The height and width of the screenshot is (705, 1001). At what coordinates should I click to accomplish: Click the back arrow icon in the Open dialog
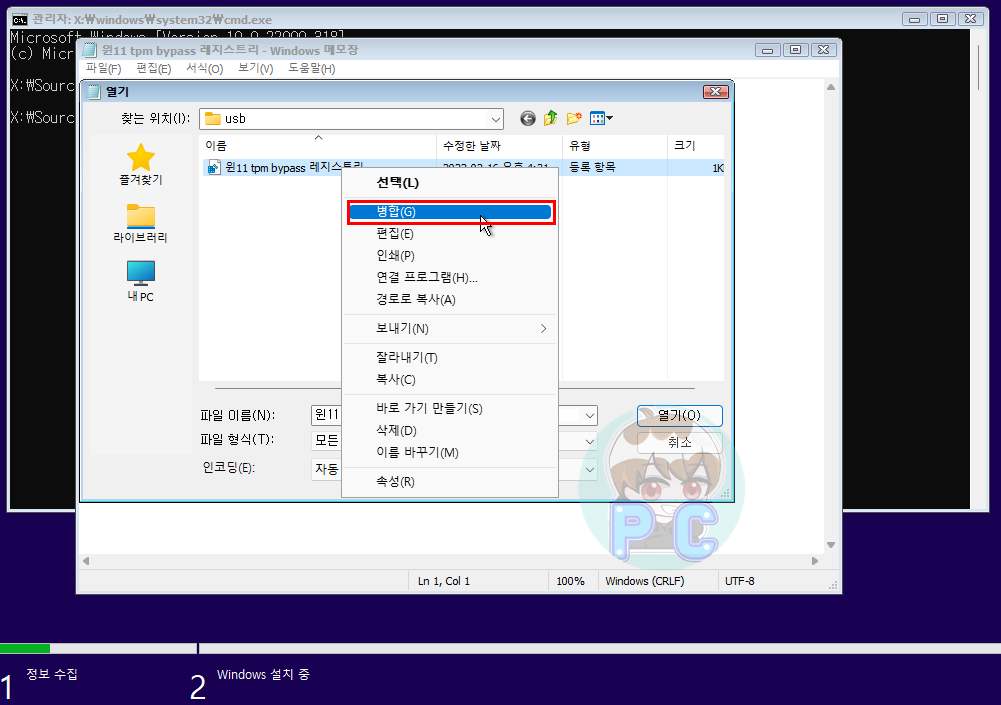[527, 118]
